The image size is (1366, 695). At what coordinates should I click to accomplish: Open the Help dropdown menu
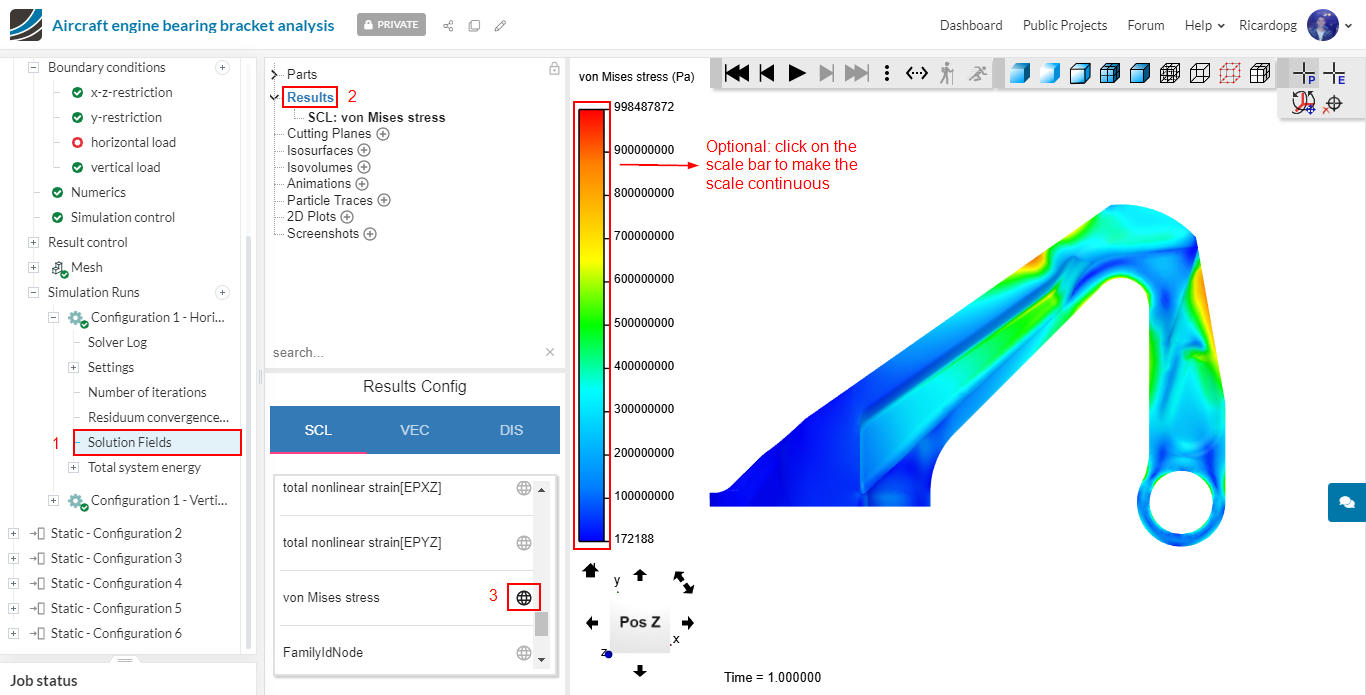click(x=1204, y=25)
